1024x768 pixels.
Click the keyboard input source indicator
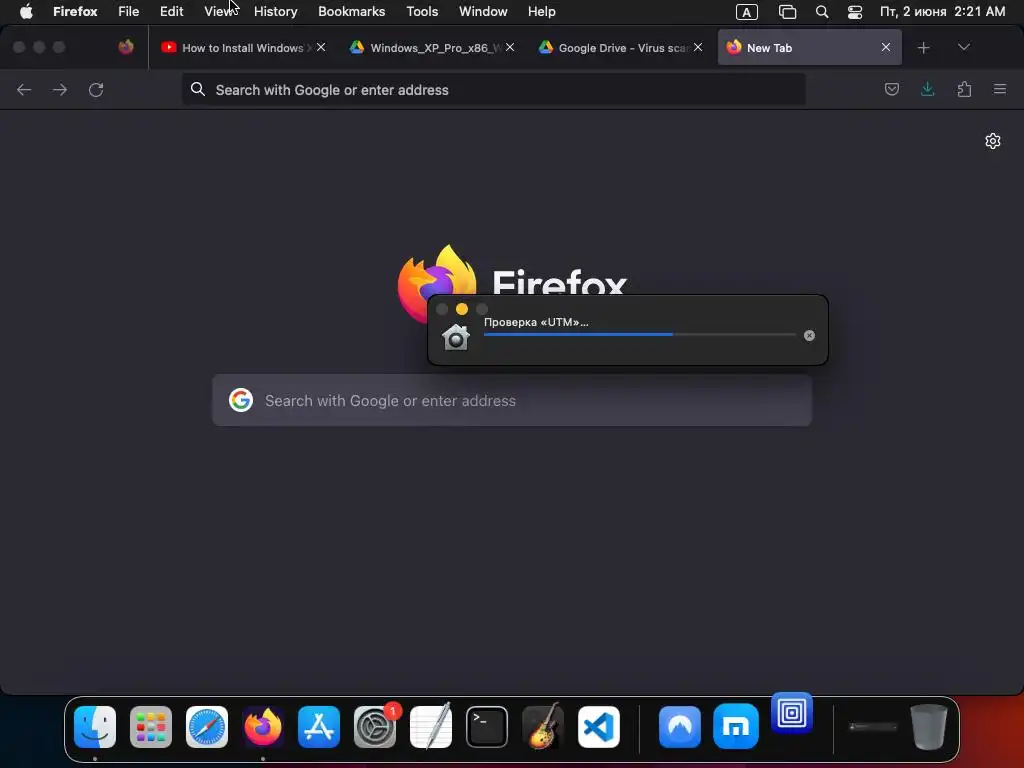tap(746, 12)
